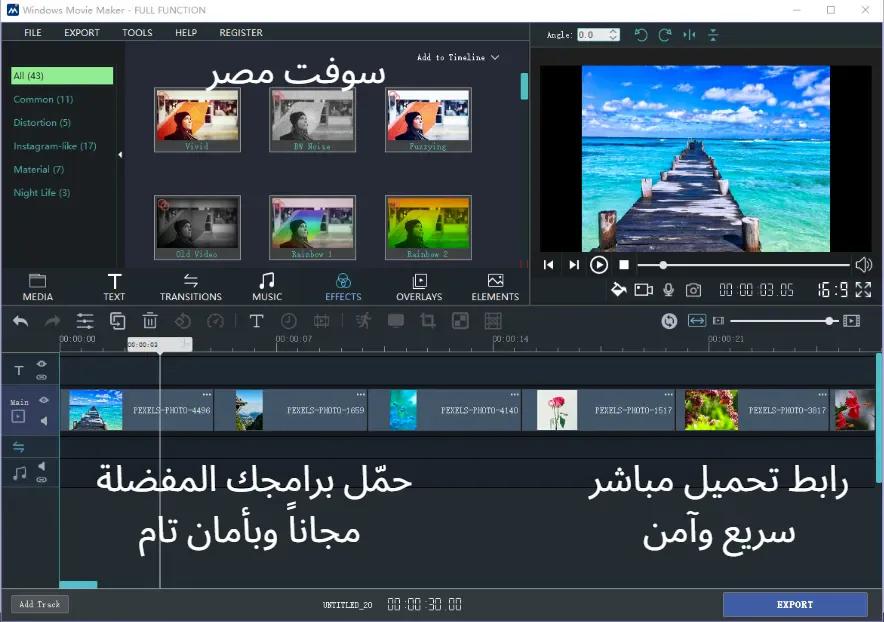
Task: Open options dots on PEXELS-PHOTO-1659 clip
Action: (x=361, y=394)
